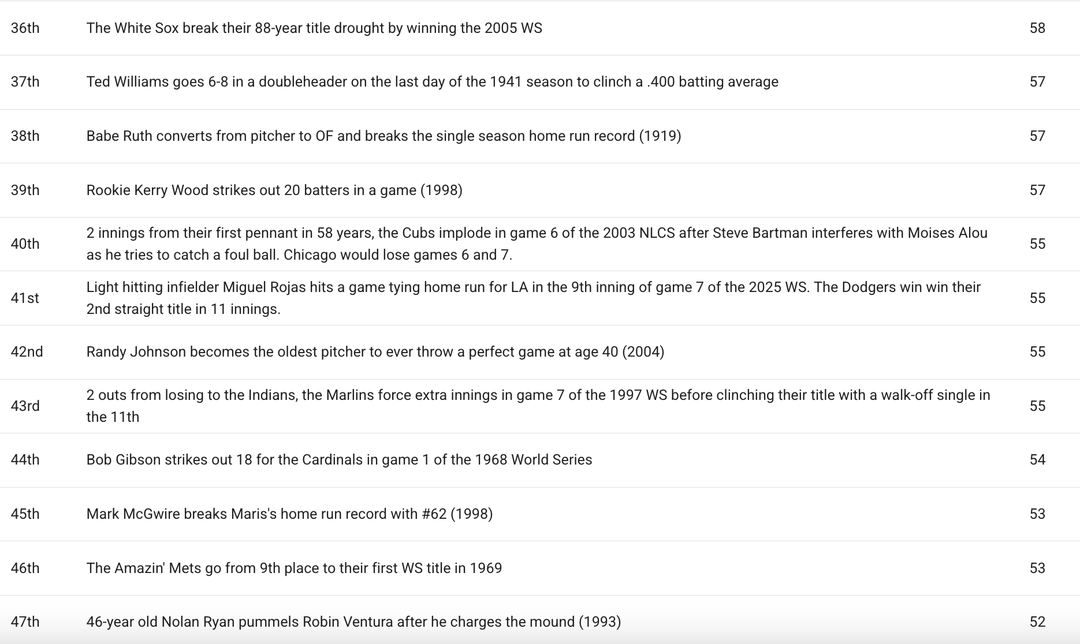The height and width of the screenshot is (644, 1080).
Task: Click the Bob Gibson 18 strikeouts entry
Action: (339, 460)
